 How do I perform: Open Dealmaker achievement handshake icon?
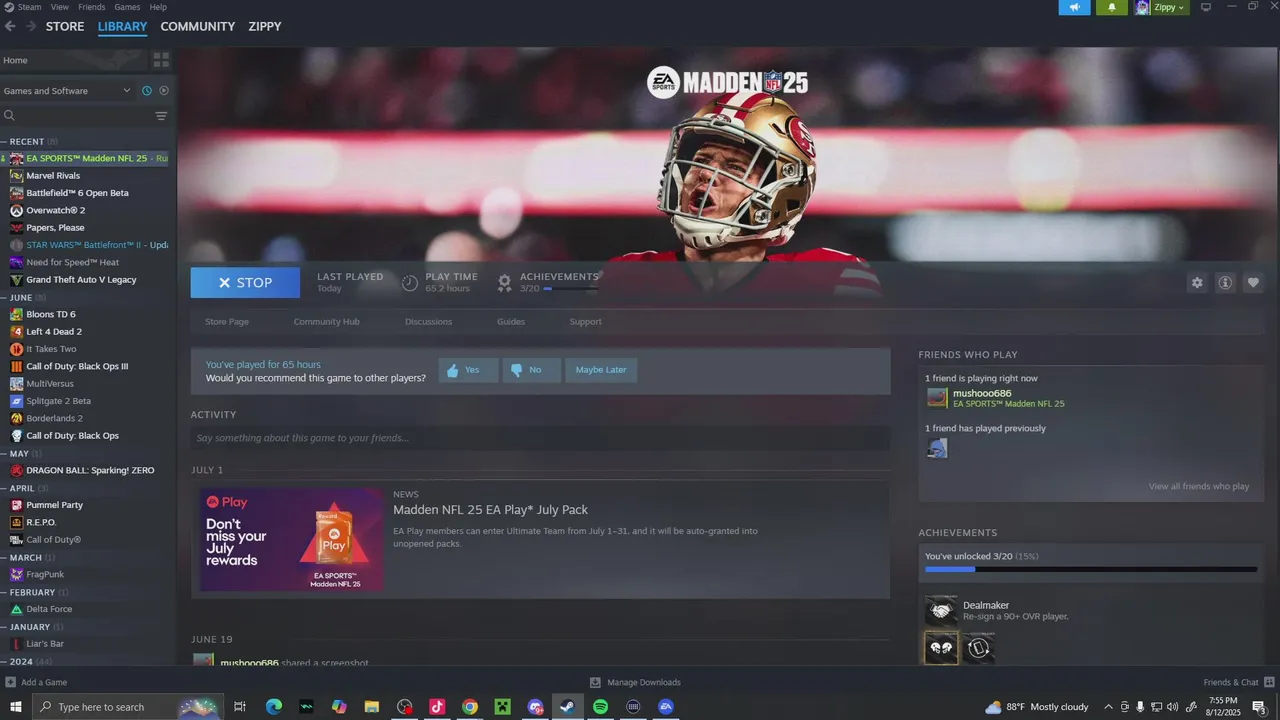941,611
